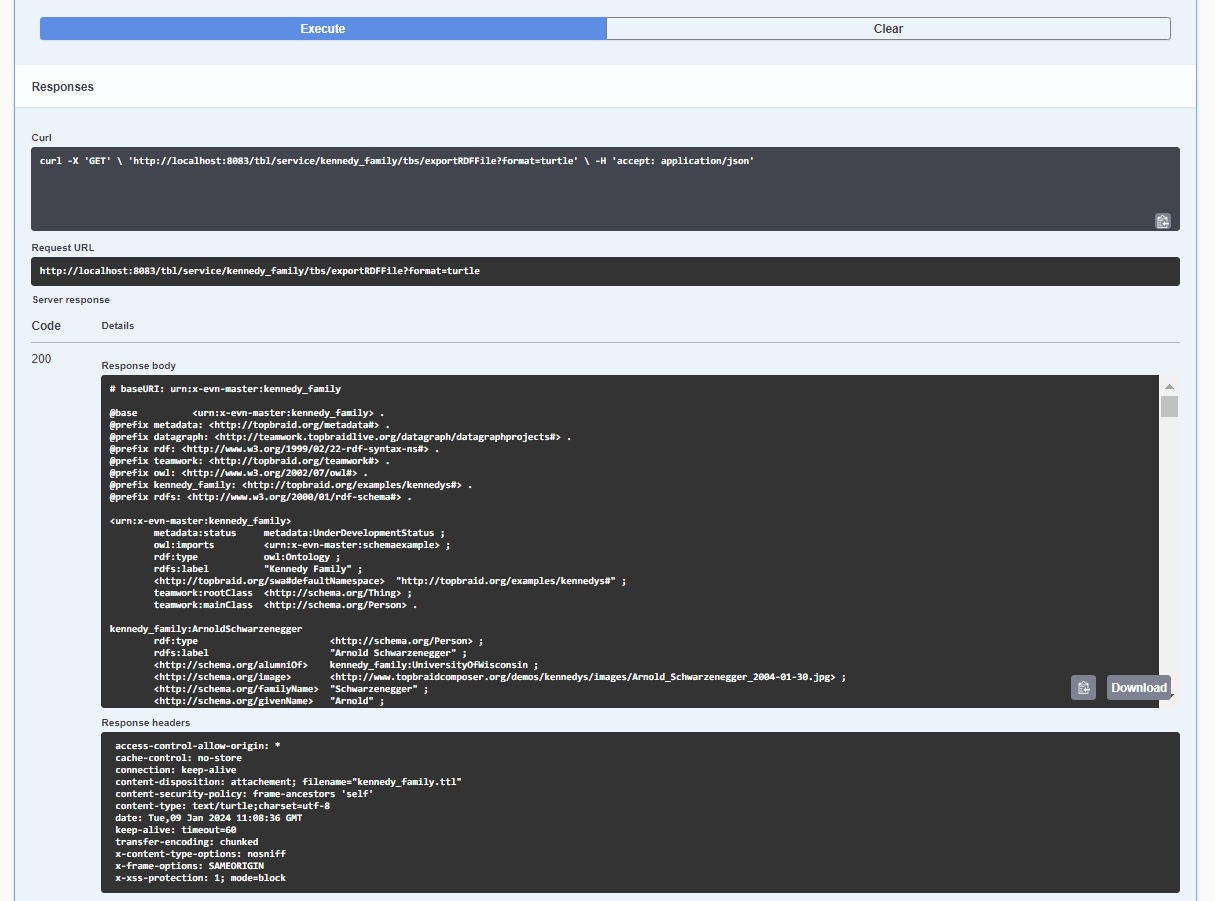The image size is (1215, 901).
Task: Click the Server response label
Action: 71,299
